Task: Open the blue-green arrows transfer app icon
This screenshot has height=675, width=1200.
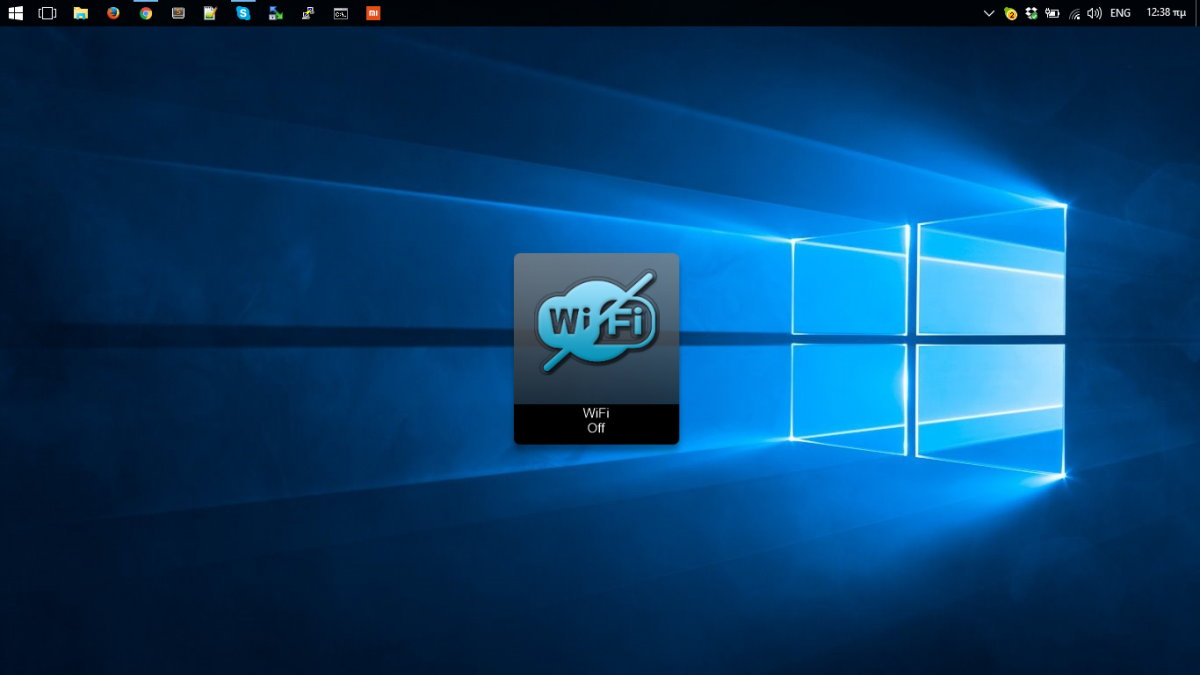Action: (x=276, y=13)
